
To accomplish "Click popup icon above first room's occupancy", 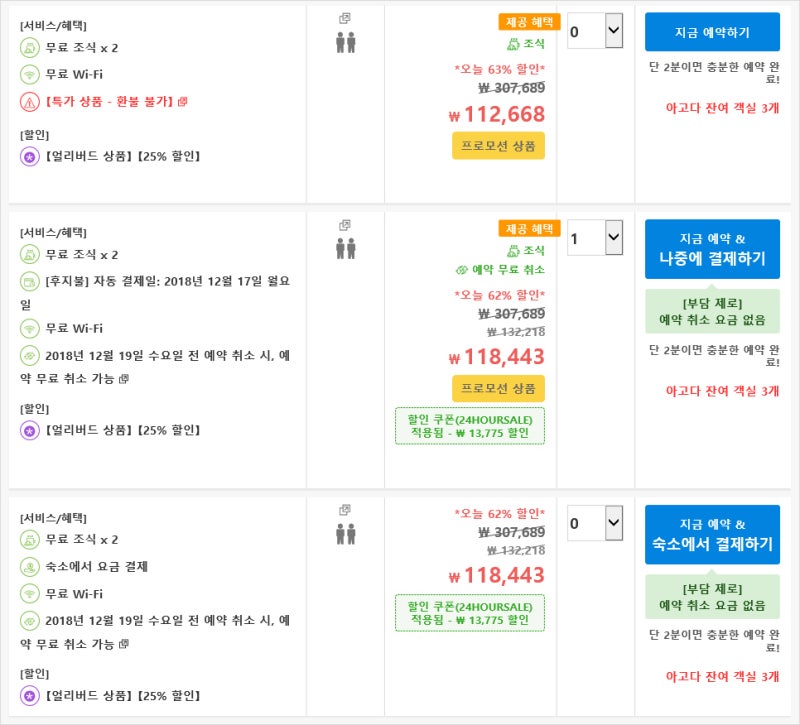I will (x=345, y=18).
